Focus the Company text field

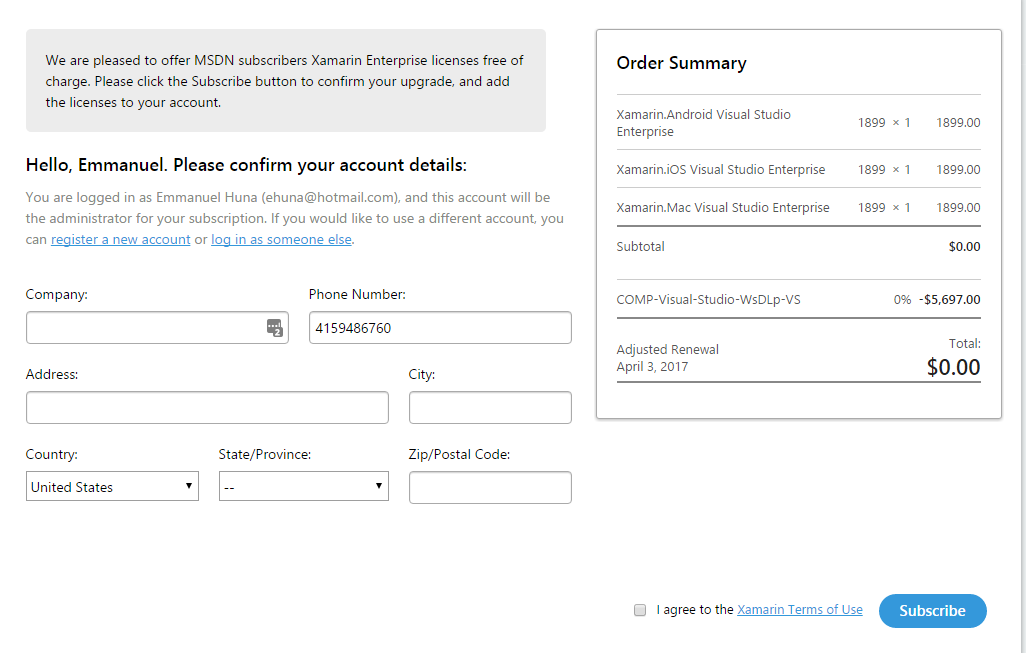pyautogui.click(x=145, y=328)
